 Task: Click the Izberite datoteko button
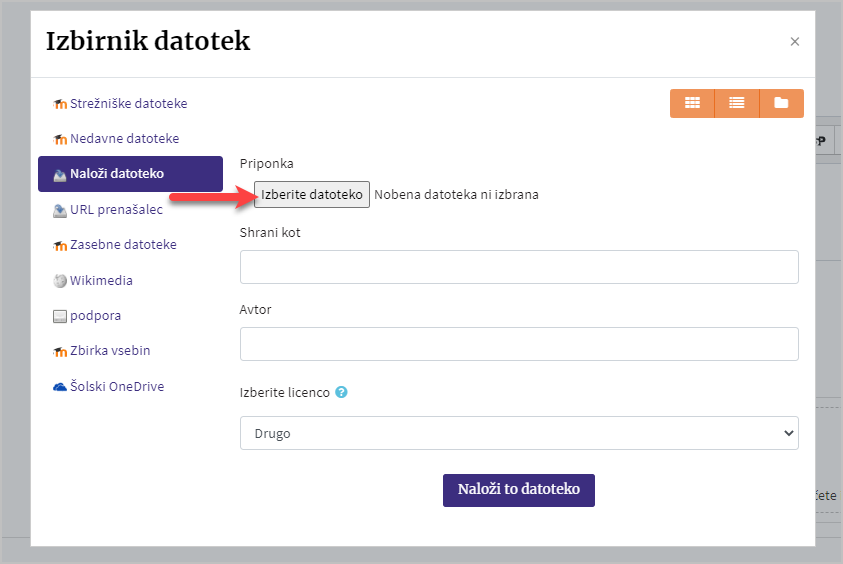[312, 194]
